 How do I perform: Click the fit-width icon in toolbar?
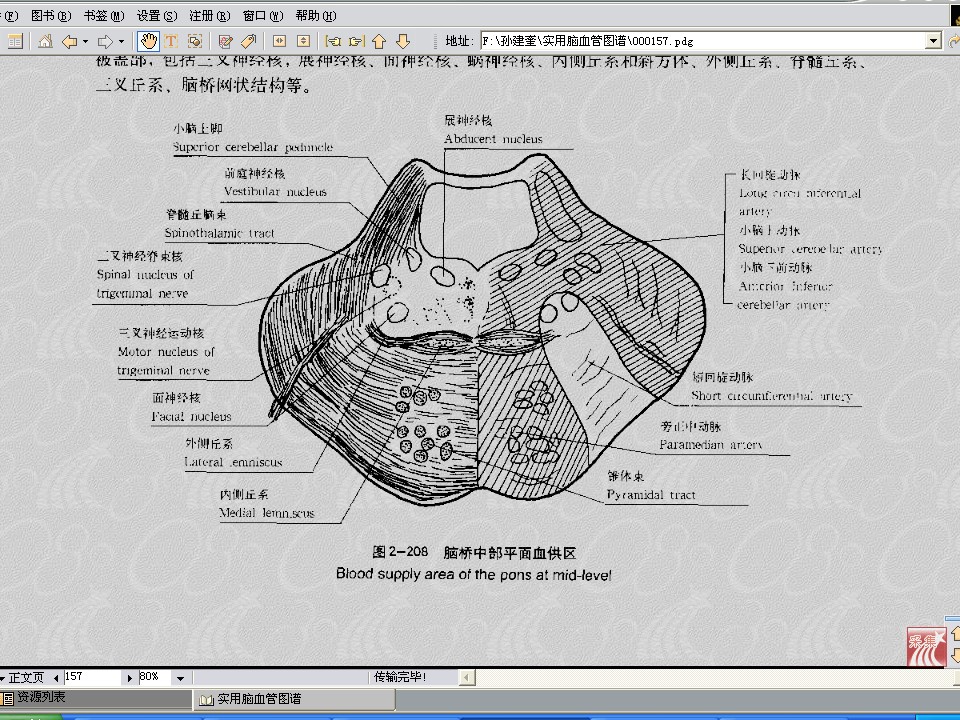[279, 41]
